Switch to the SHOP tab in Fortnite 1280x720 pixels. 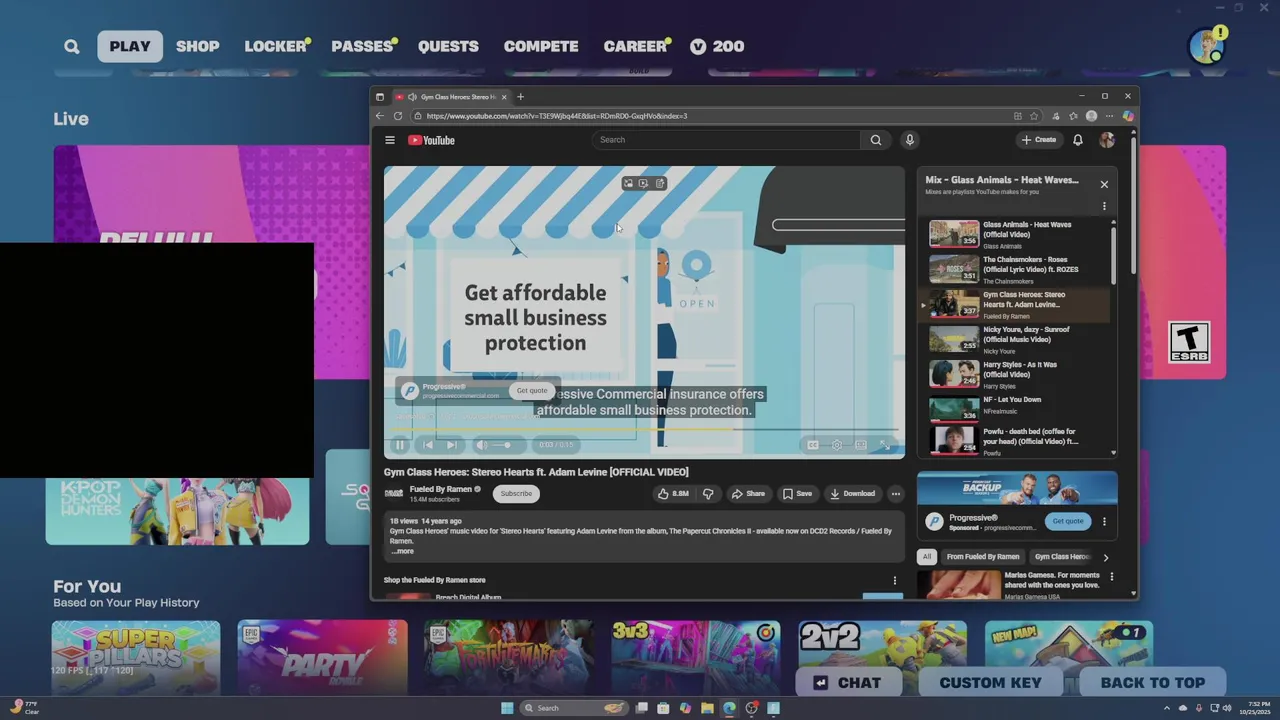[198, 46]
